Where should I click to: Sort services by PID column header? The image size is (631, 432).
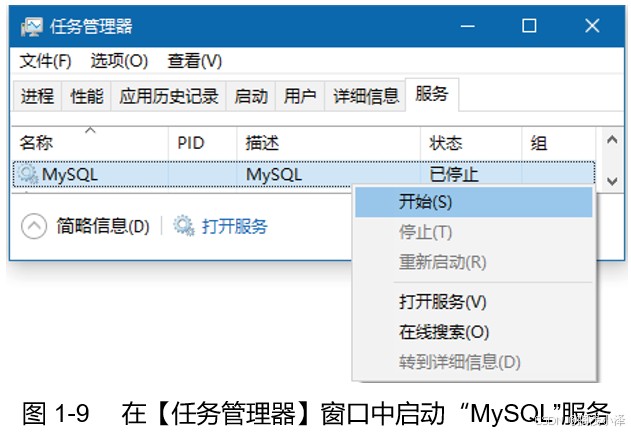click(203, 143)
